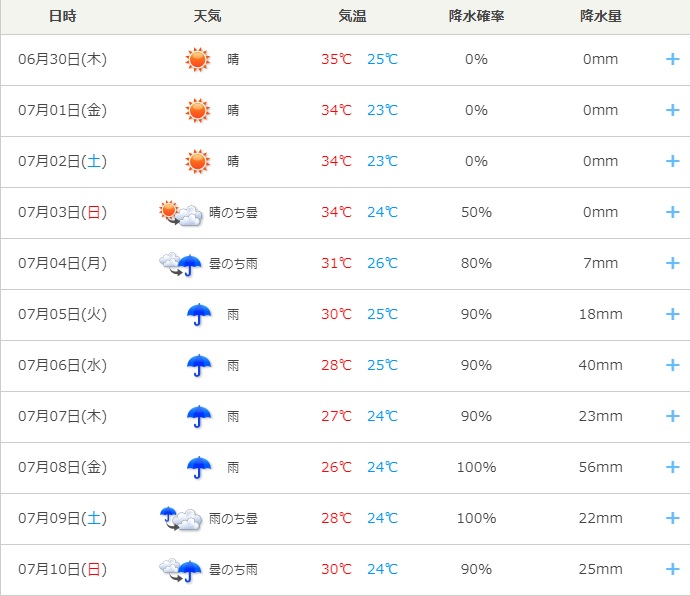Click sunny-then-cloudy icon for 07月03日
This screenshot has height=596, width=690.
tap(181, 212)
